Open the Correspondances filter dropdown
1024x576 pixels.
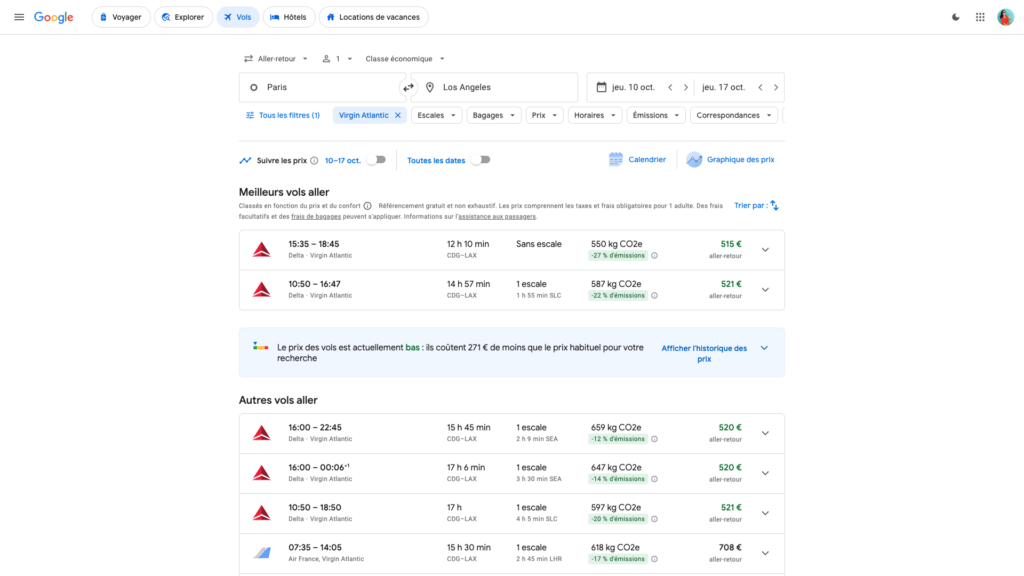733,115
